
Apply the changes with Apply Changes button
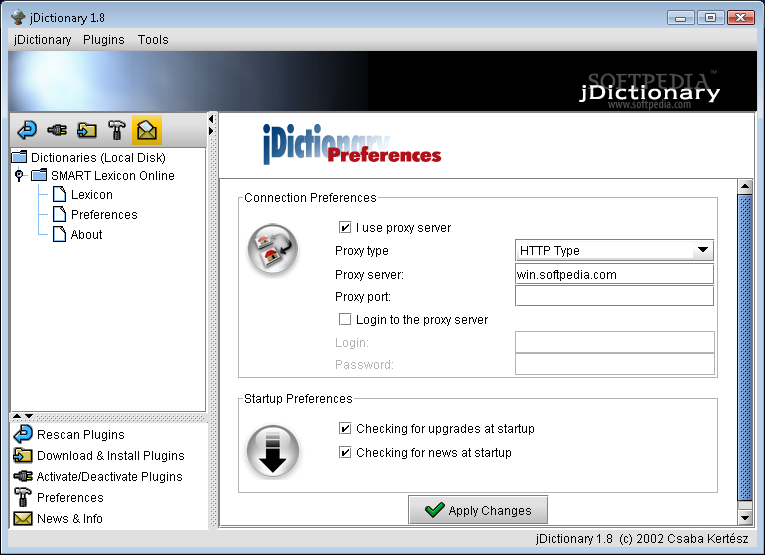478,510
